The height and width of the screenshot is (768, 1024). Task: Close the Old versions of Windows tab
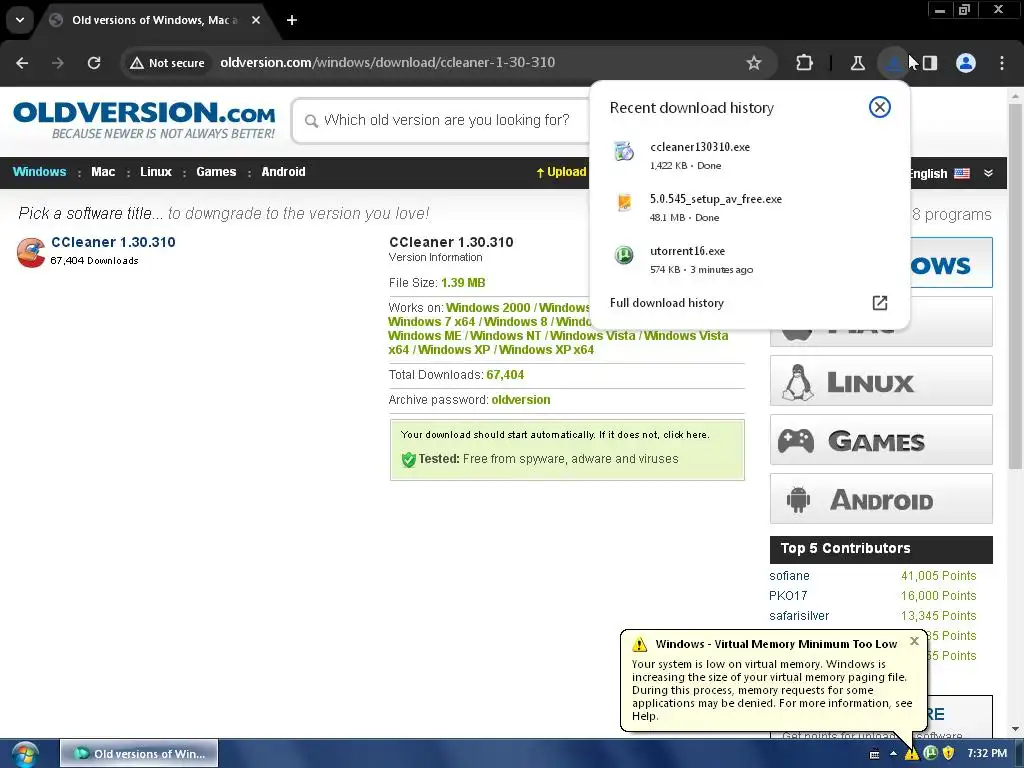[256, 20]
